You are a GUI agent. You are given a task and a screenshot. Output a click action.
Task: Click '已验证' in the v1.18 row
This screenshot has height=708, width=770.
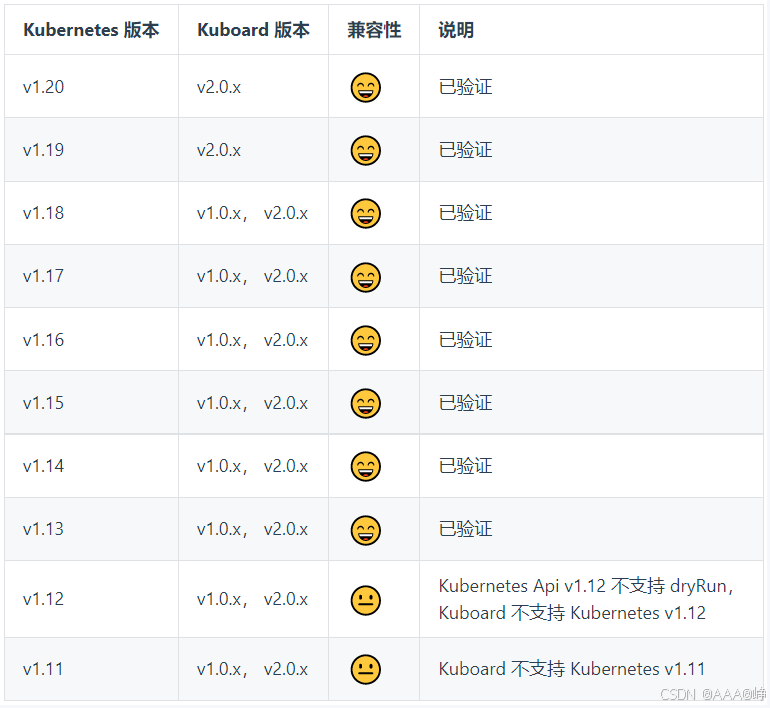(466, 213)
